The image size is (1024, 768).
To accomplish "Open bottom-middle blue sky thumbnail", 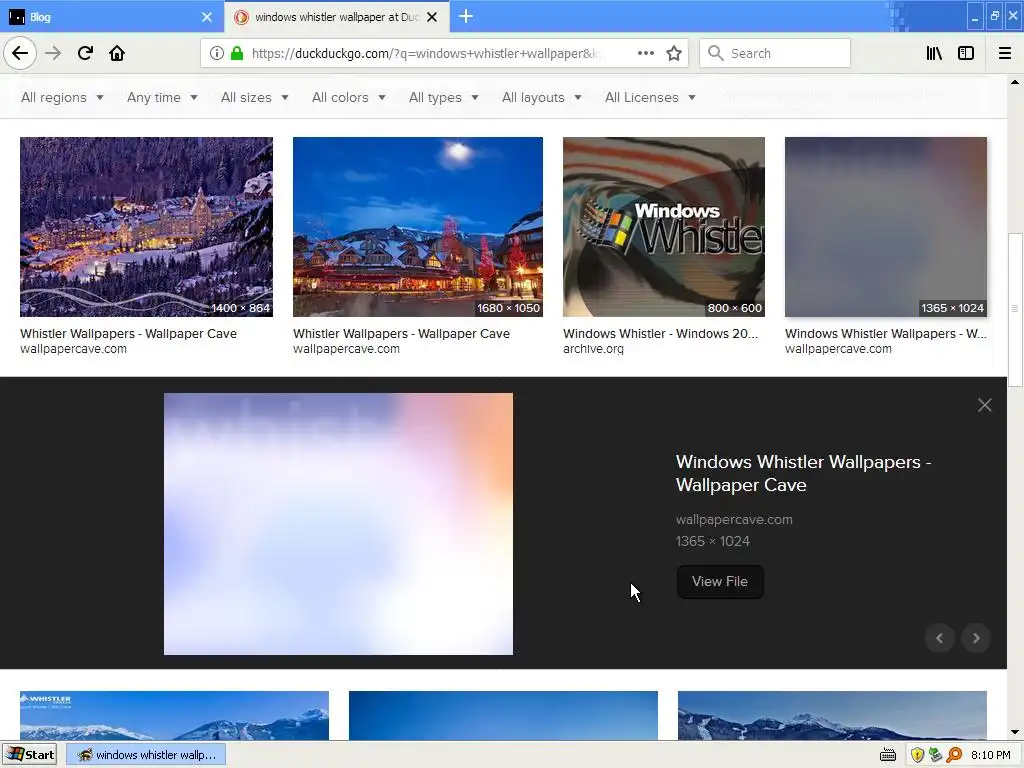I will (x=503, y=715).
